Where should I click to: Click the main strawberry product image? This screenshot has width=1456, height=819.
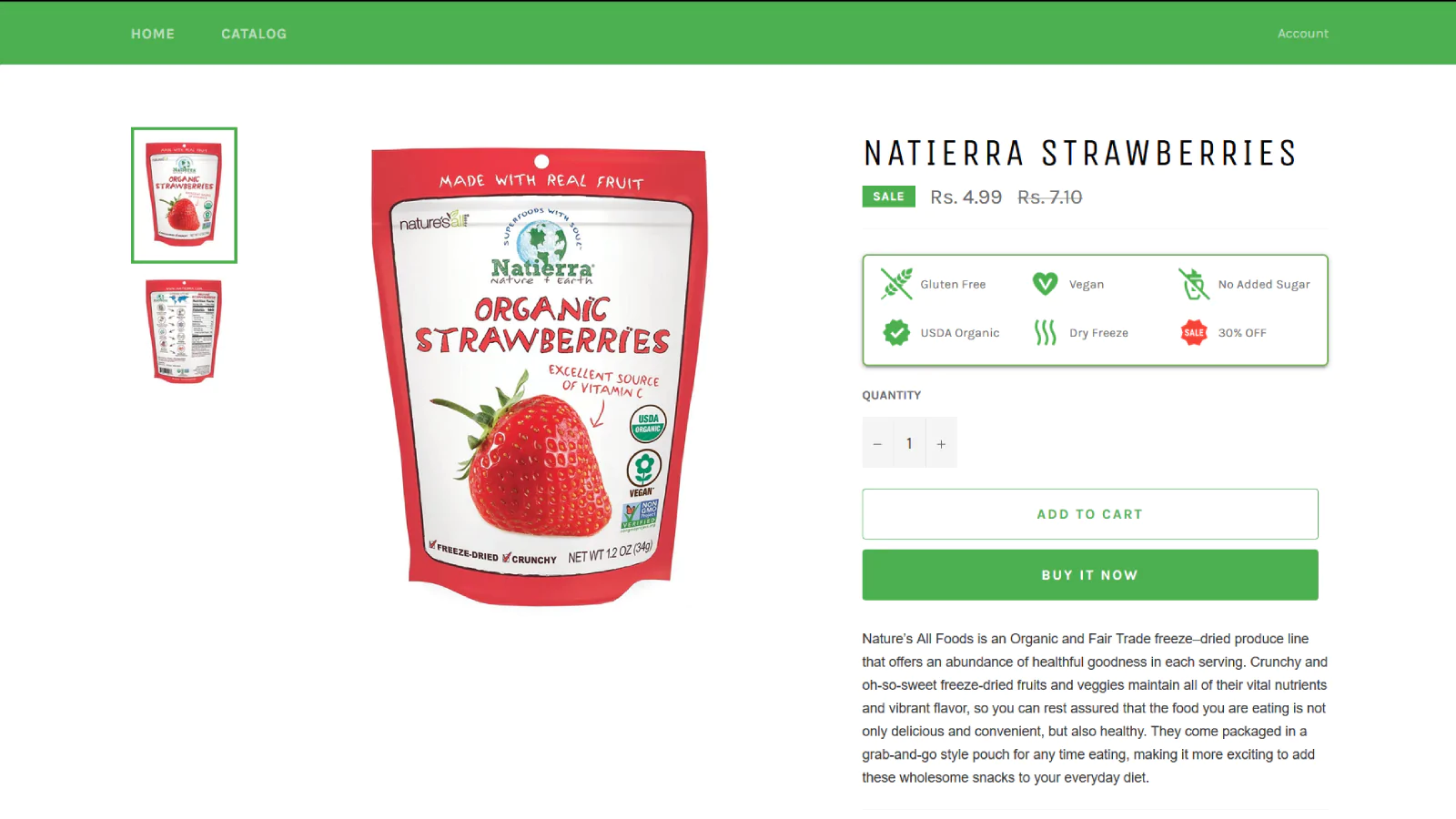pyautogui.click(x=541, y=377)
